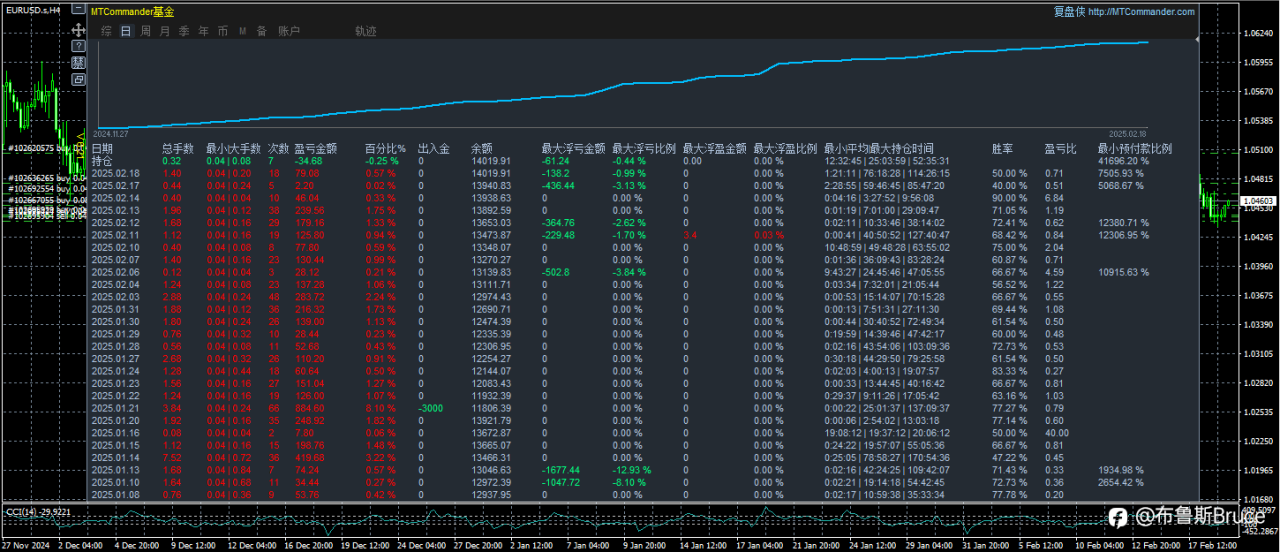Click the 轨迹 track button

(x=366, y=31)
